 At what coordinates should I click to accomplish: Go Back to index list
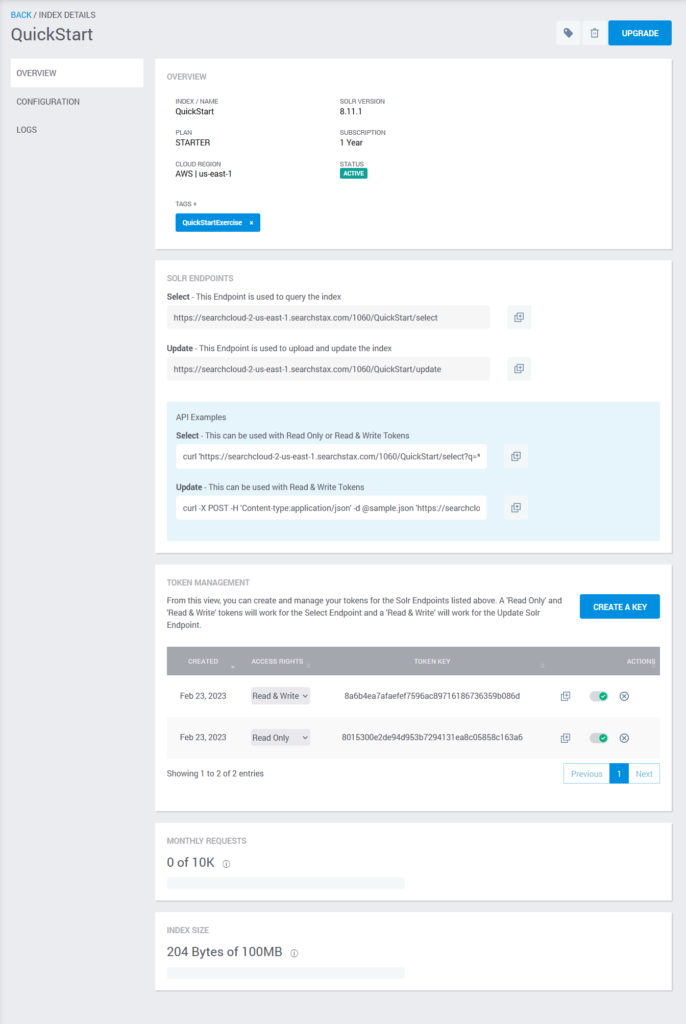[x=21, y=14]
